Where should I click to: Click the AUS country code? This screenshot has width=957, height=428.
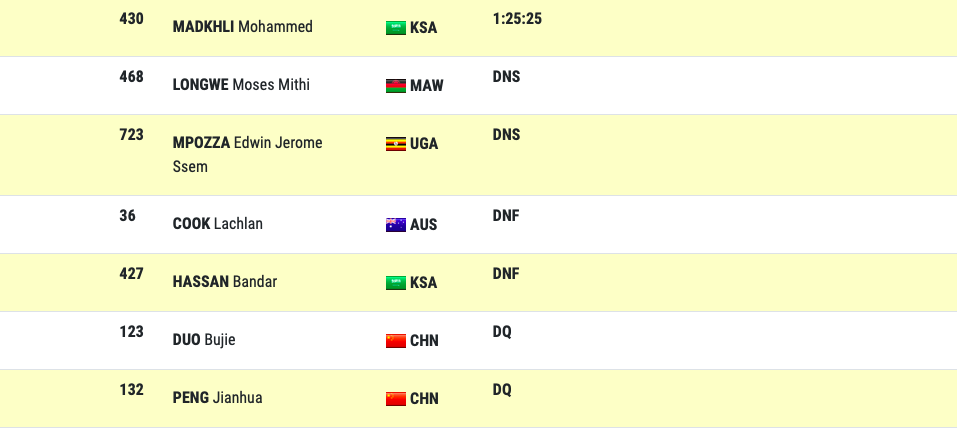click(x=424, y=225)
